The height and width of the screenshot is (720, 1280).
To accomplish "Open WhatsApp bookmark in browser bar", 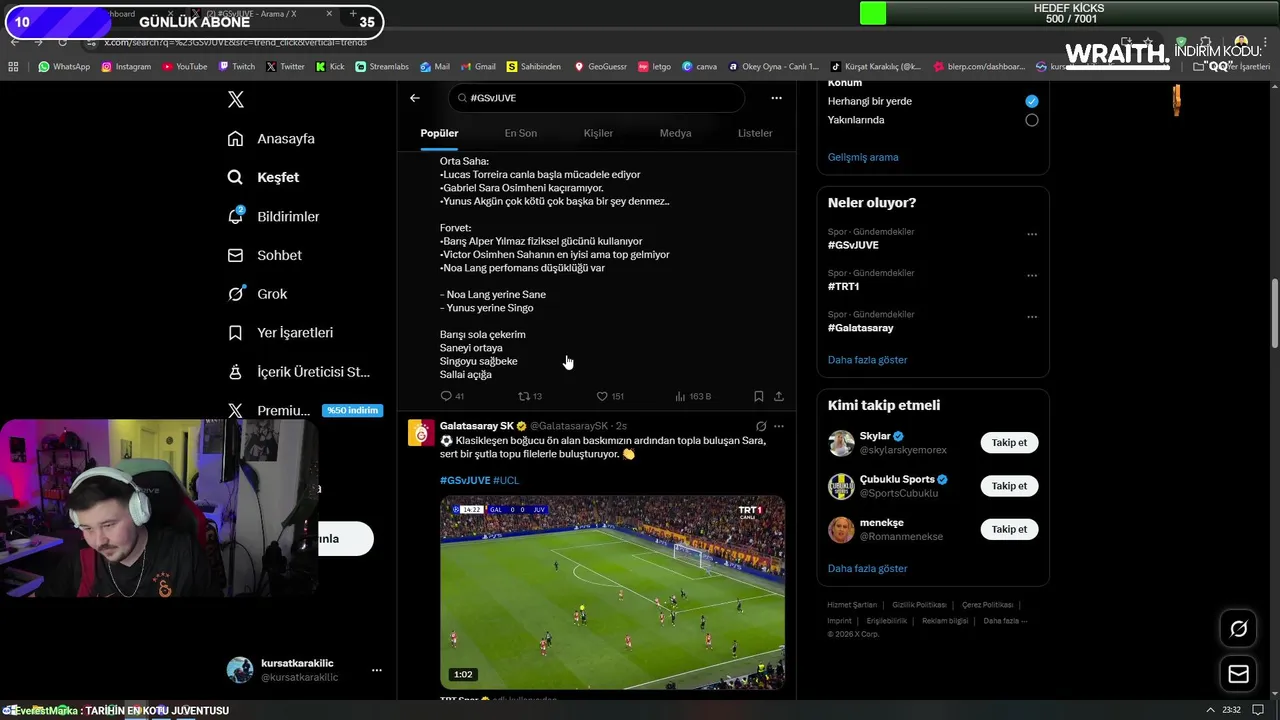I will point(64,67).
